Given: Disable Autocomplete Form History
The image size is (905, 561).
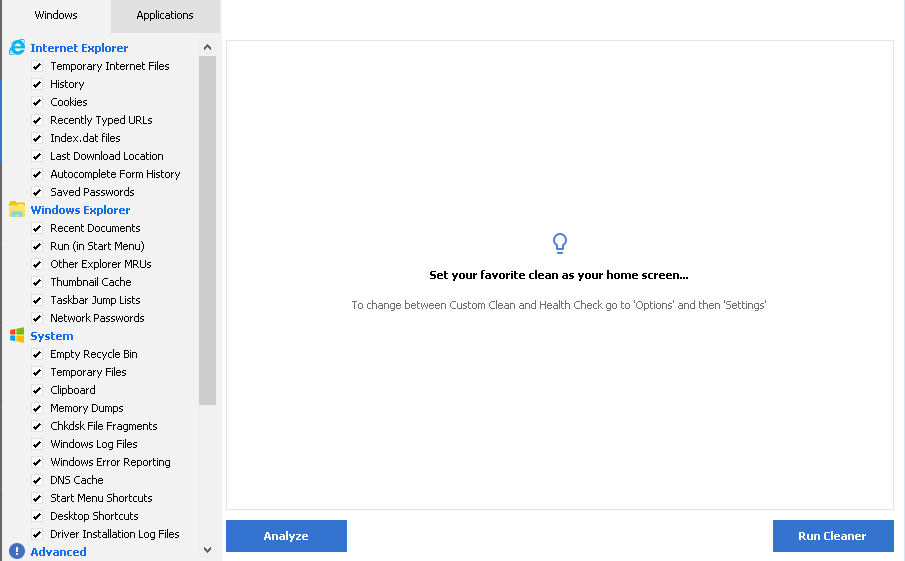Looking at the screenshot, I should pyautogui.click(x=37, y=174).
